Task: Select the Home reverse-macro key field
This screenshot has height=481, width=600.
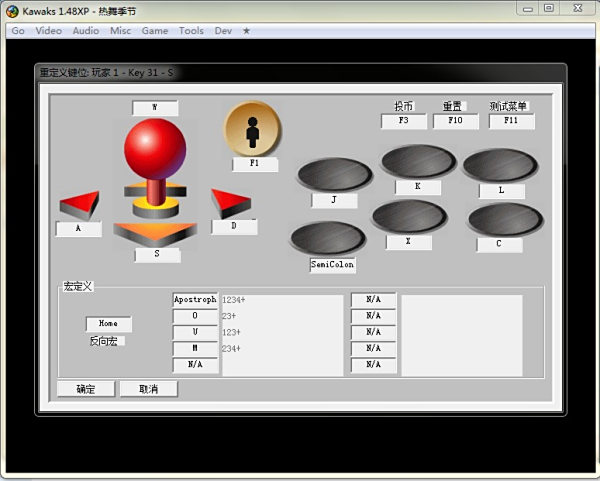Action: point(109,324)
